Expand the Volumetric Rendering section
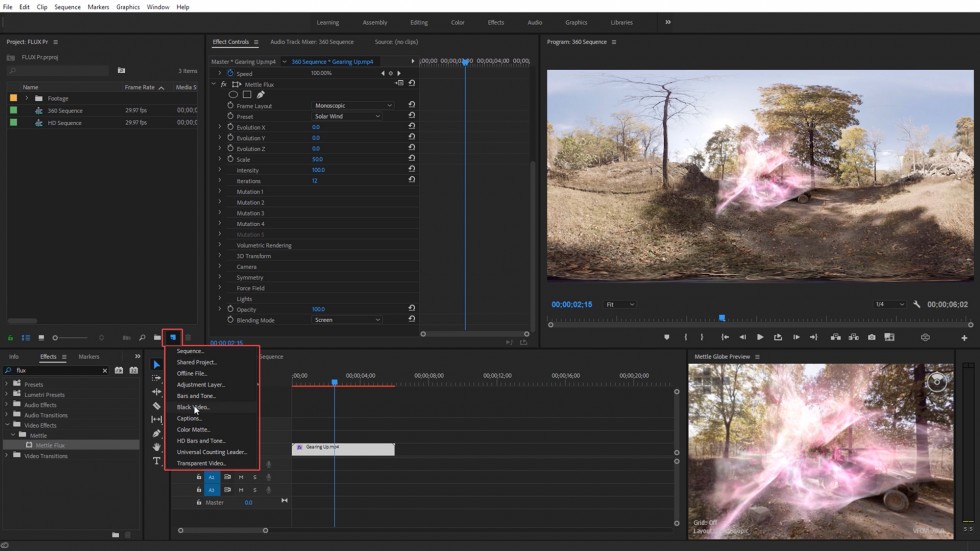980x551 pixels. [220, 245]
